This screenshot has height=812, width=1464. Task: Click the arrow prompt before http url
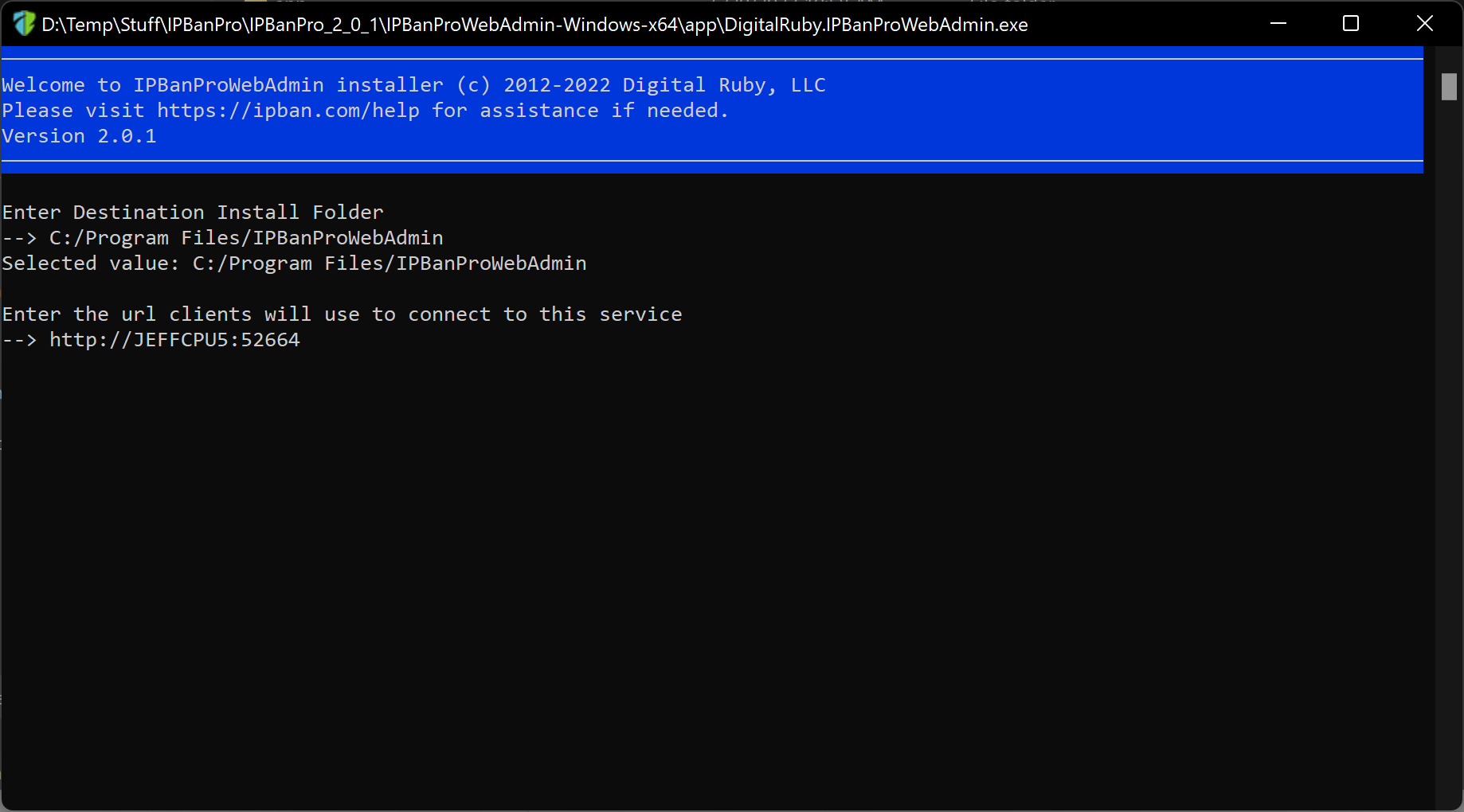point(19,340)
